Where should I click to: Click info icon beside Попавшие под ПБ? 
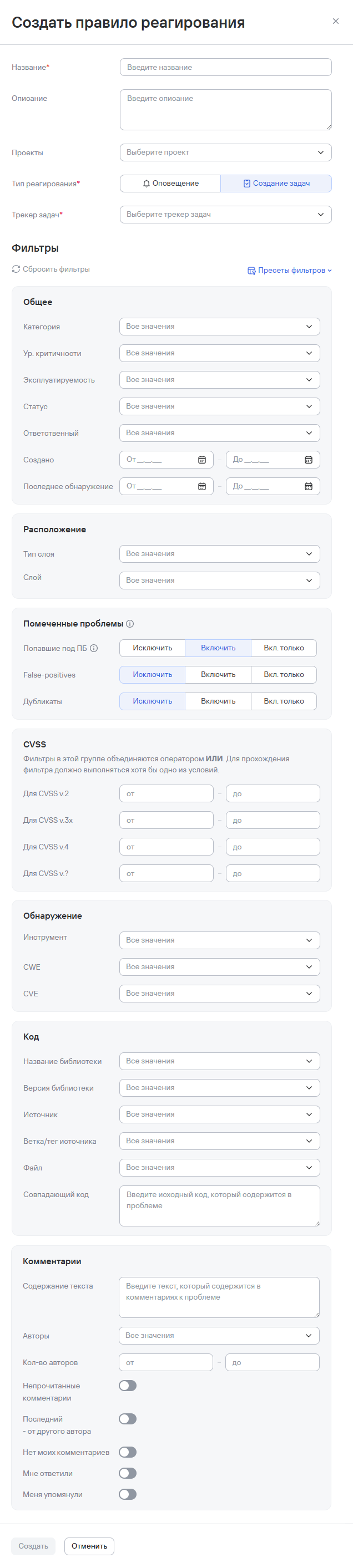94,648
